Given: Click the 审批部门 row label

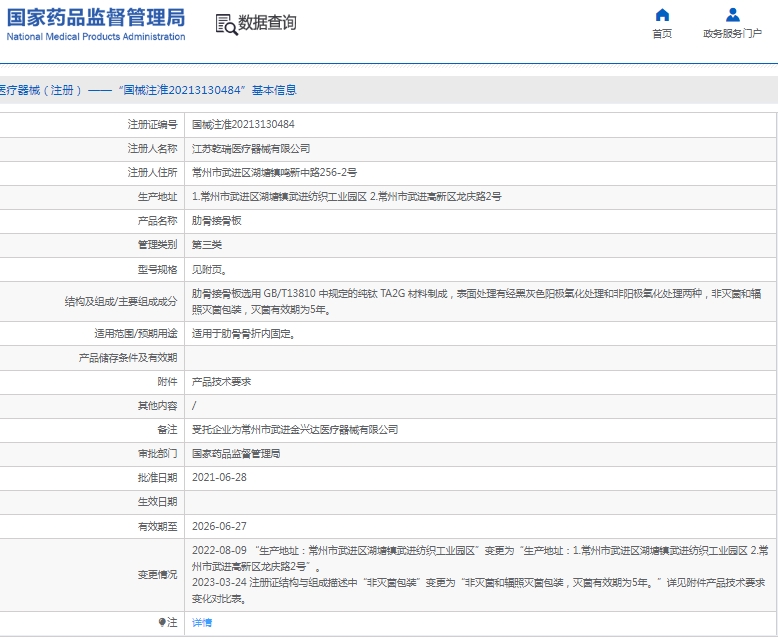Looking at the screenshot, I should tap(157, 453).
